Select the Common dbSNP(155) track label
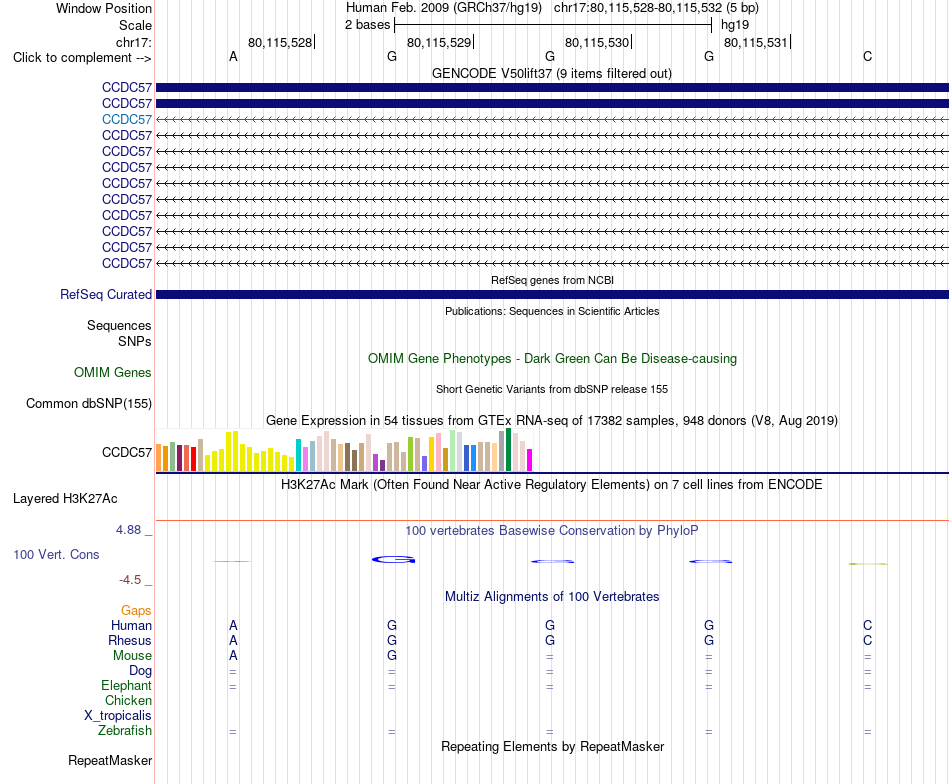This screenshot has height=784, width=950. (89, 404)
